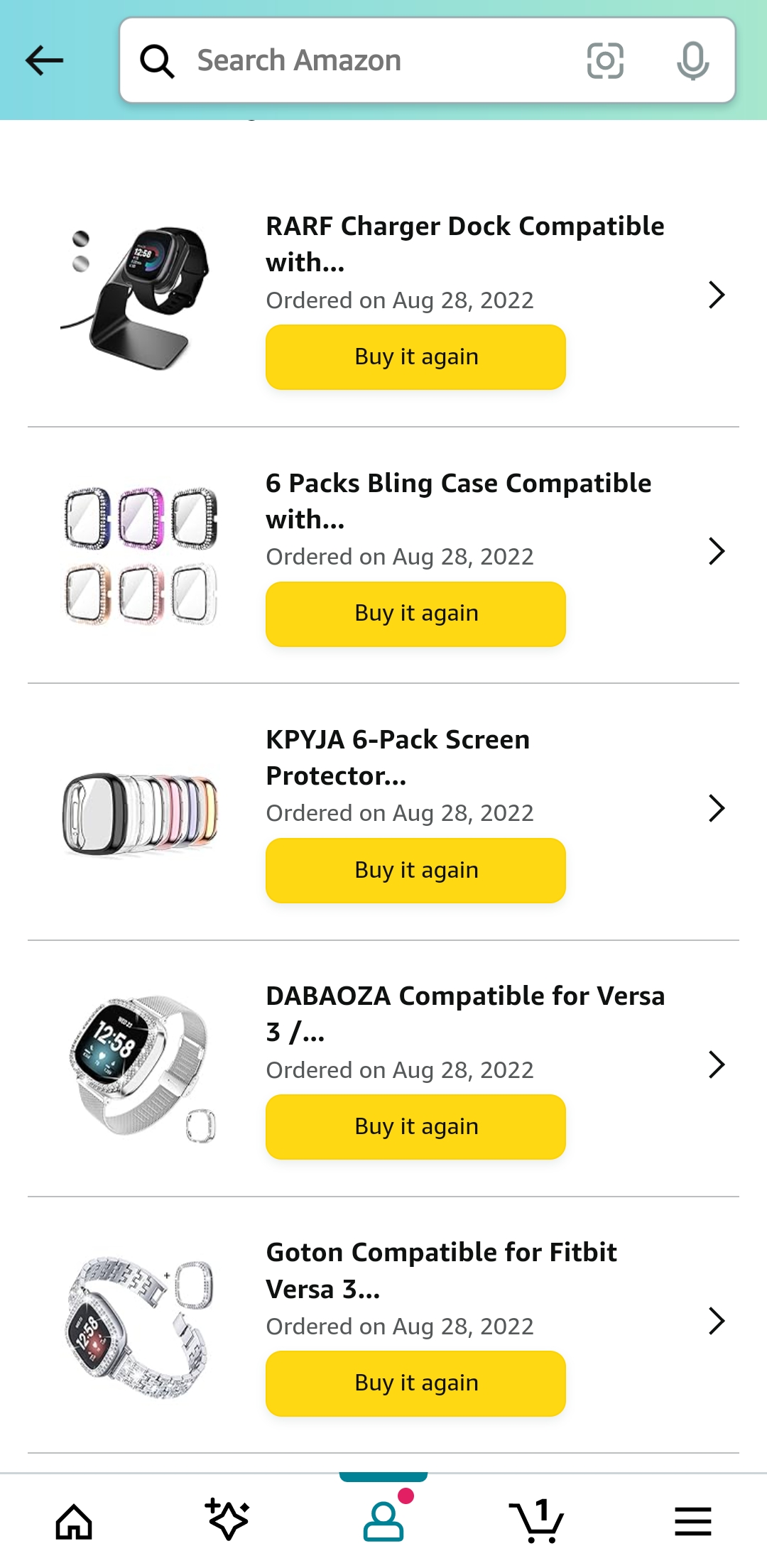Open Goton Fitbit Versa 3 order chevron
767x1568 pixels.
point(717,1321)
